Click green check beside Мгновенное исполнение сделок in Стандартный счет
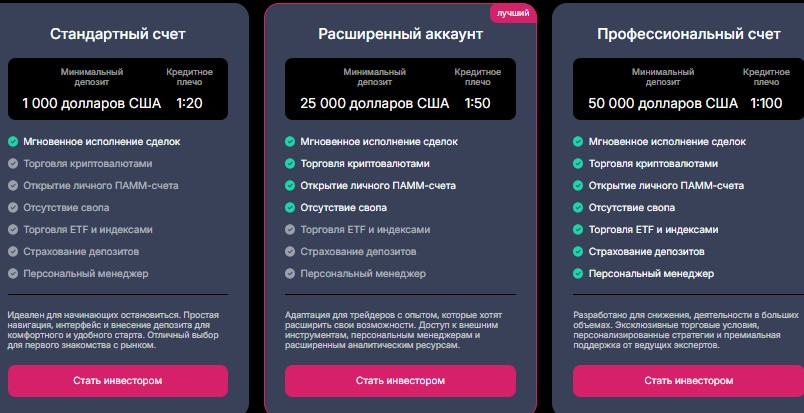804x413 pixels. pyautogui.click(x=13, y=142)
